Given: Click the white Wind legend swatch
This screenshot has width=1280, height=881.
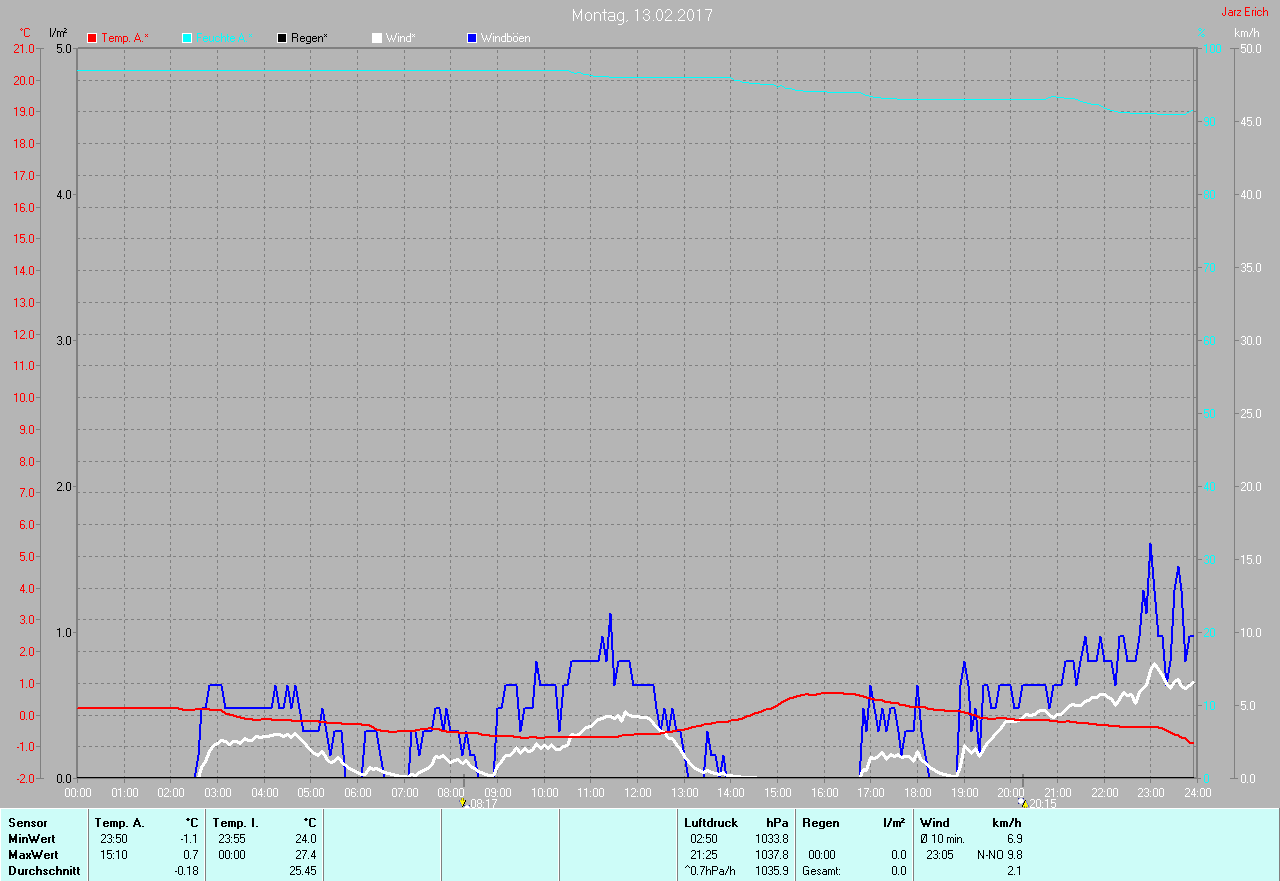Looking at the screenshot, I should 377,38.
